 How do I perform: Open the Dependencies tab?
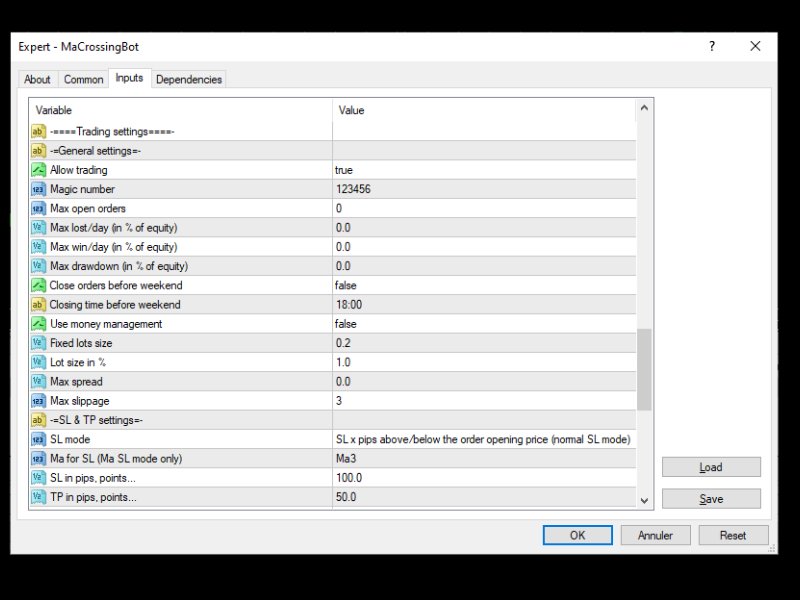(189, 80)
